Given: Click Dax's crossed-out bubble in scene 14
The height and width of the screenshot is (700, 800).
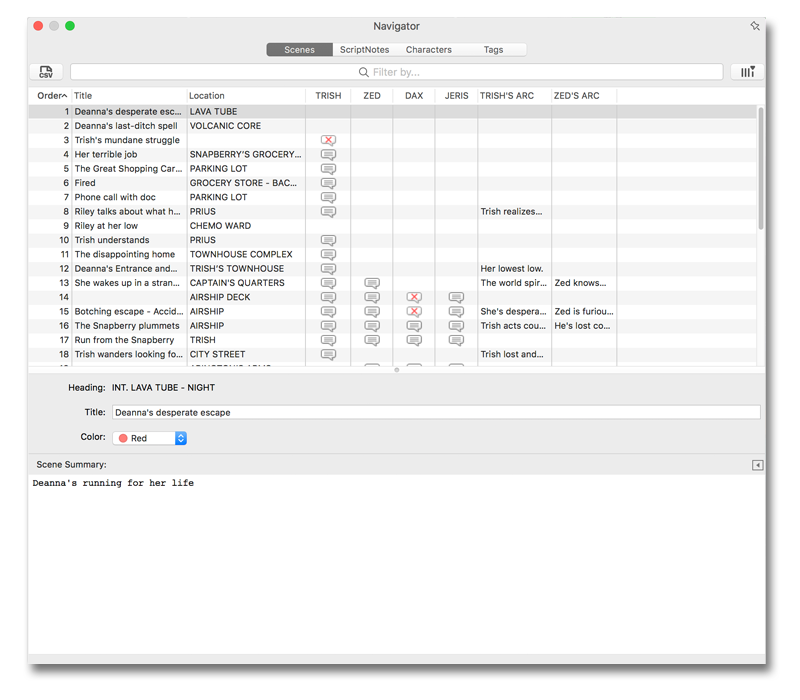Looking at the screenshot, I should tap(414, 298).
